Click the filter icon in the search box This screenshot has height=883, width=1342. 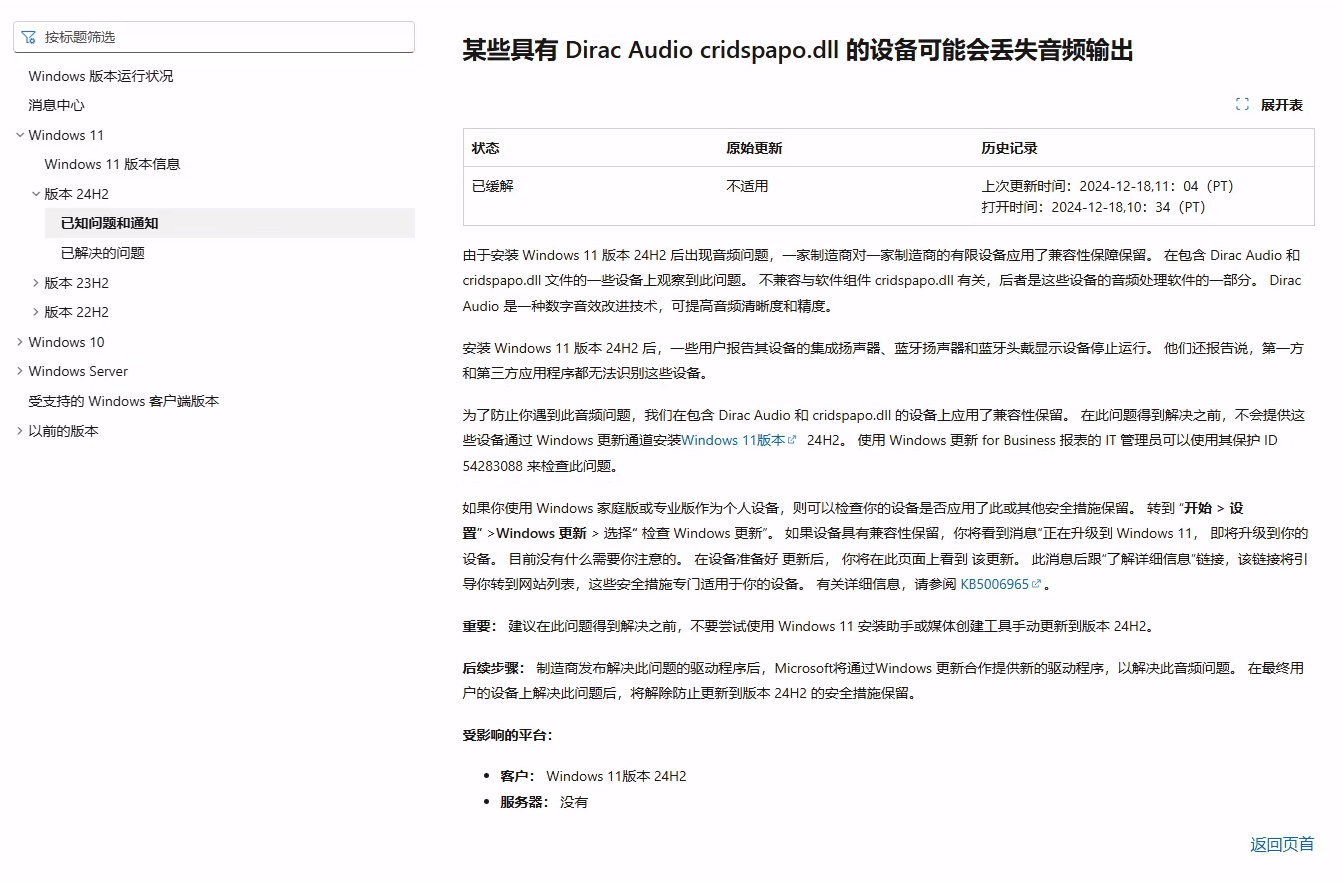28,37
